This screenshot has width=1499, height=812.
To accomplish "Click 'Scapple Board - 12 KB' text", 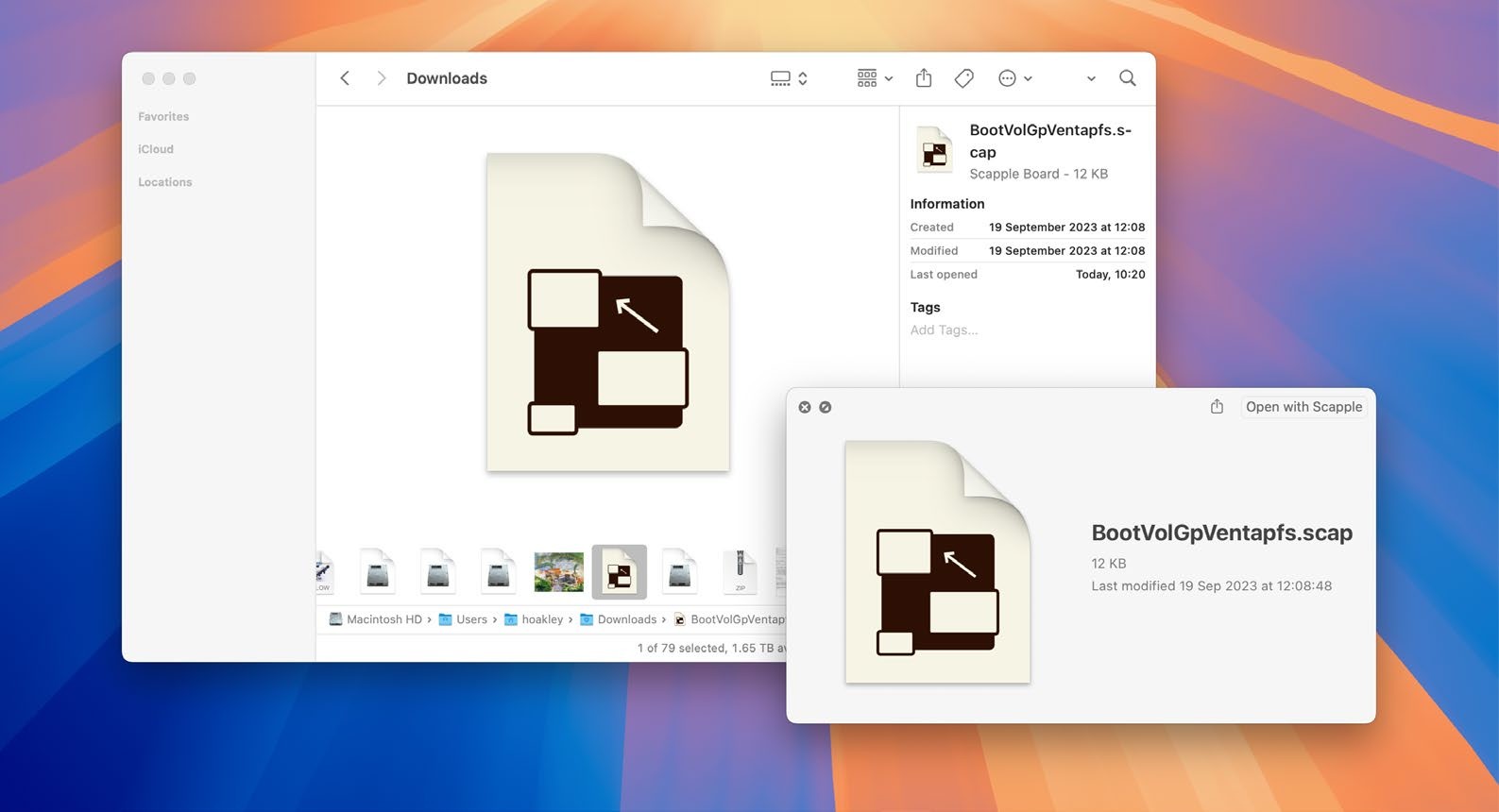I will point(1039,174).
